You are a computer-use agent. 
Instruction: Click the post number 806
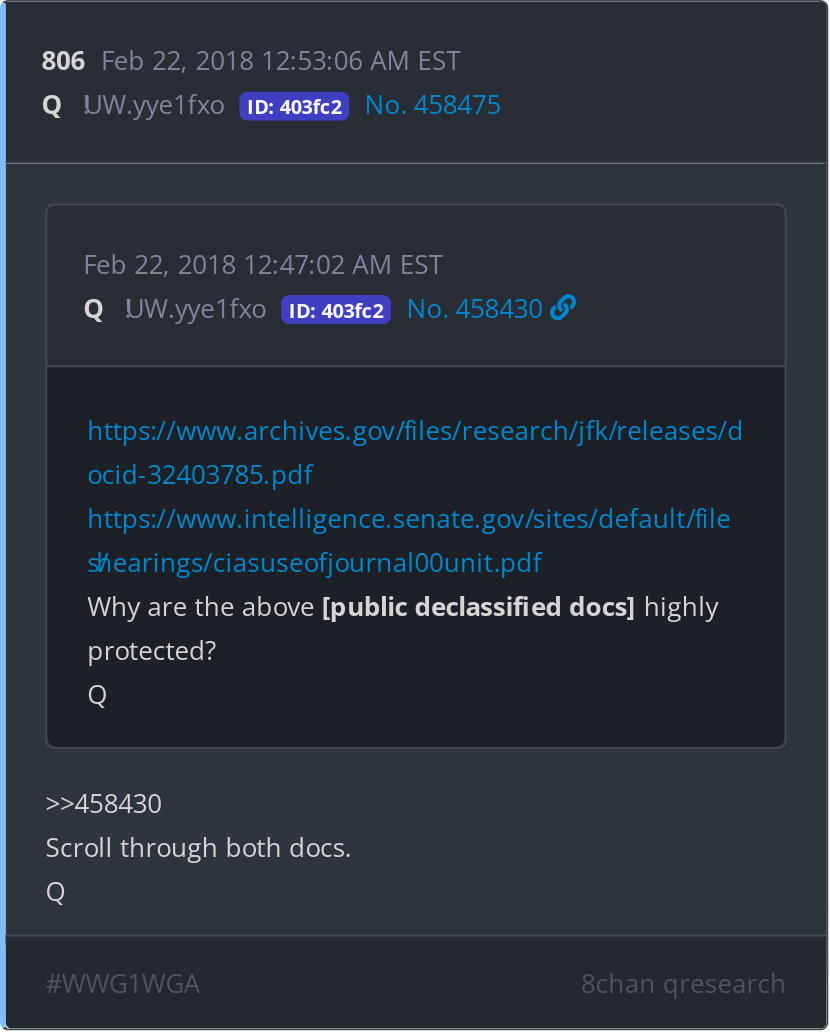tap(63, 61)
